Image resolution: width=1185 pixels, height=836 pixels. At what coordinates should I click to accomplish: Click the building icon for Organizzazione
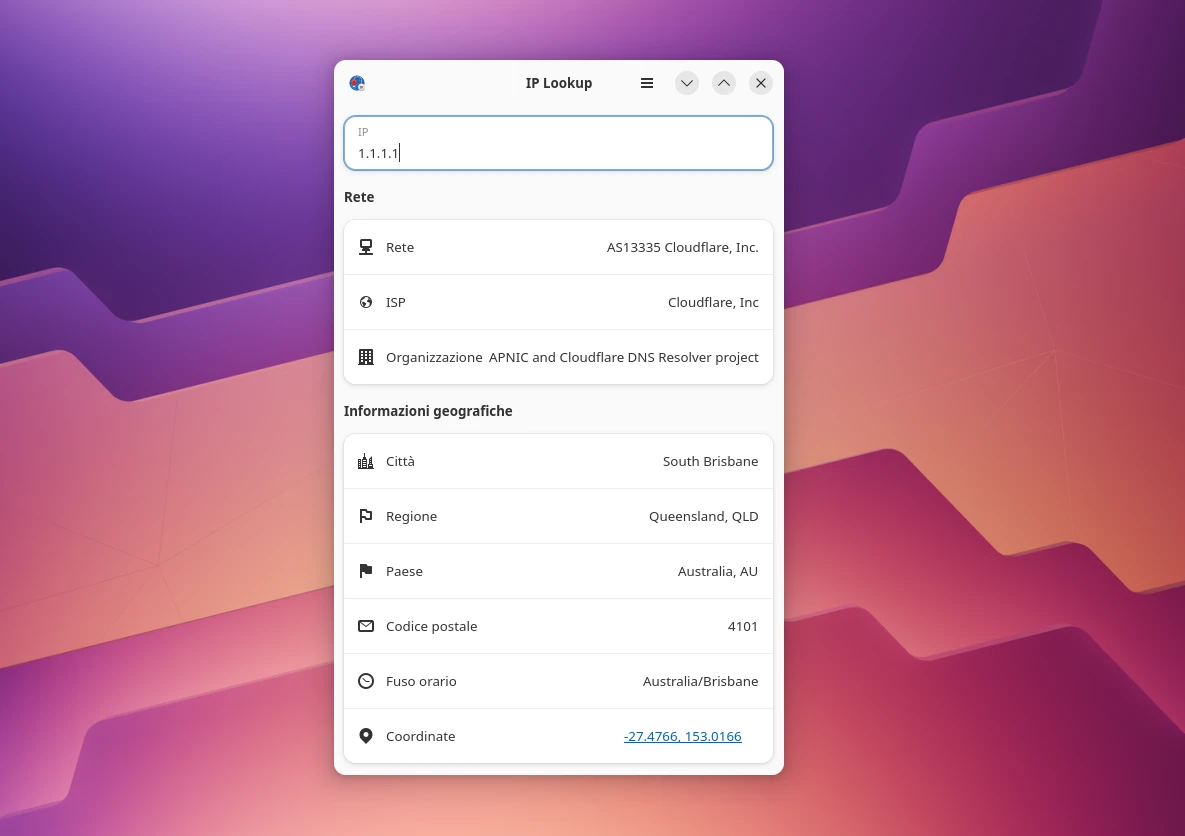pos(366,357)
